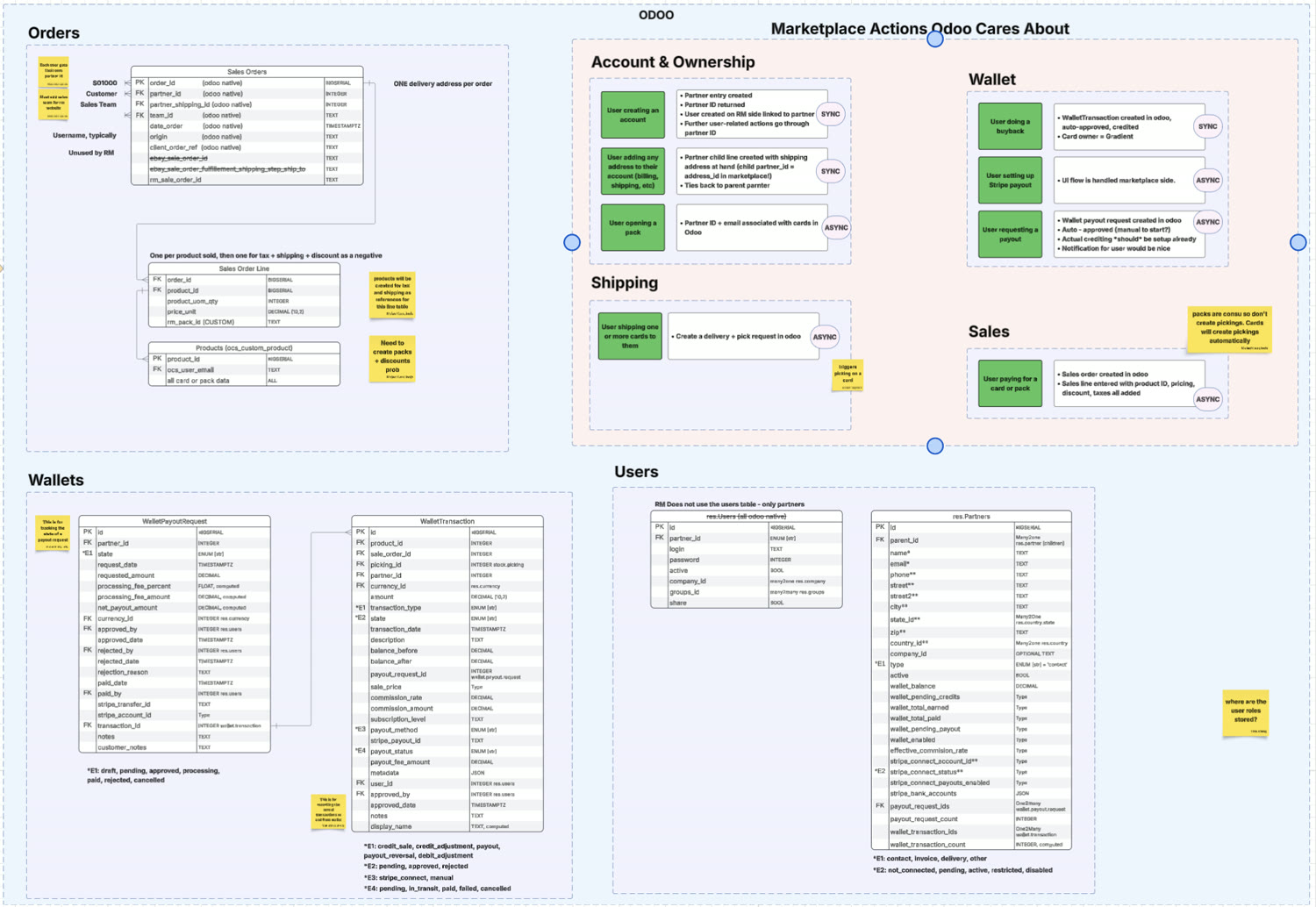
Task: Select the 'User creating an account' green box
Action: 633,115
